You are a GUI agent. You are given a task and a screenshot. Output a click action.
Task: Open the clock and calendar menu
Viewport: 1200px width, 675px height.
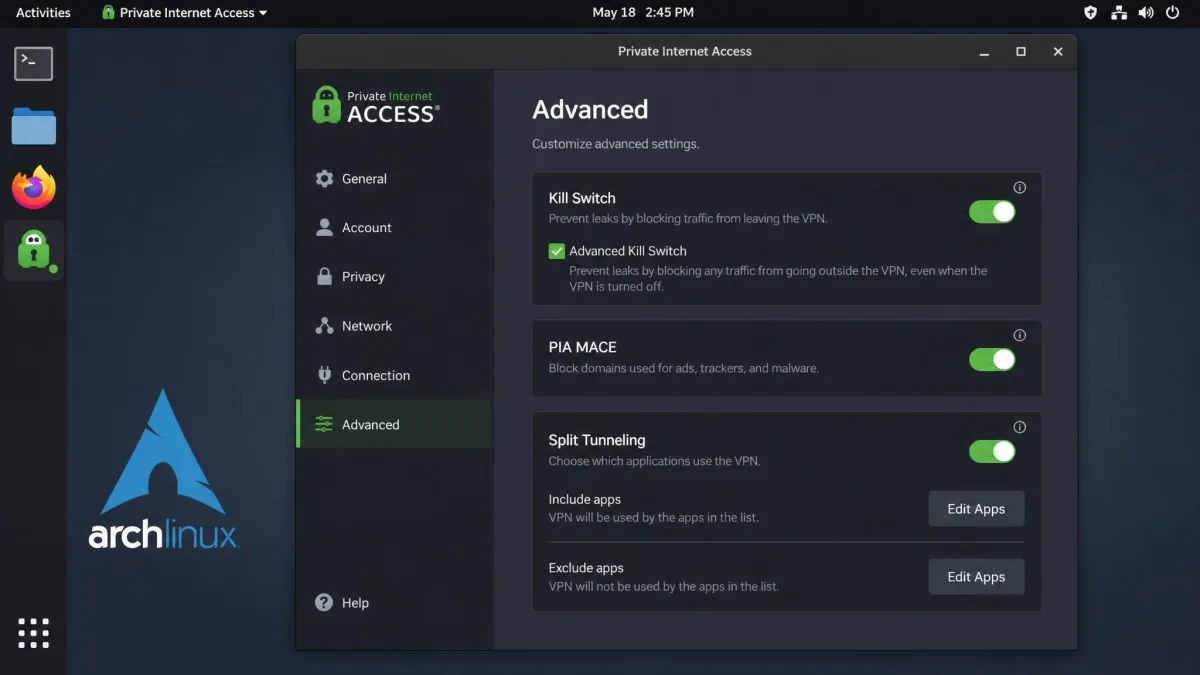[643, 13]
